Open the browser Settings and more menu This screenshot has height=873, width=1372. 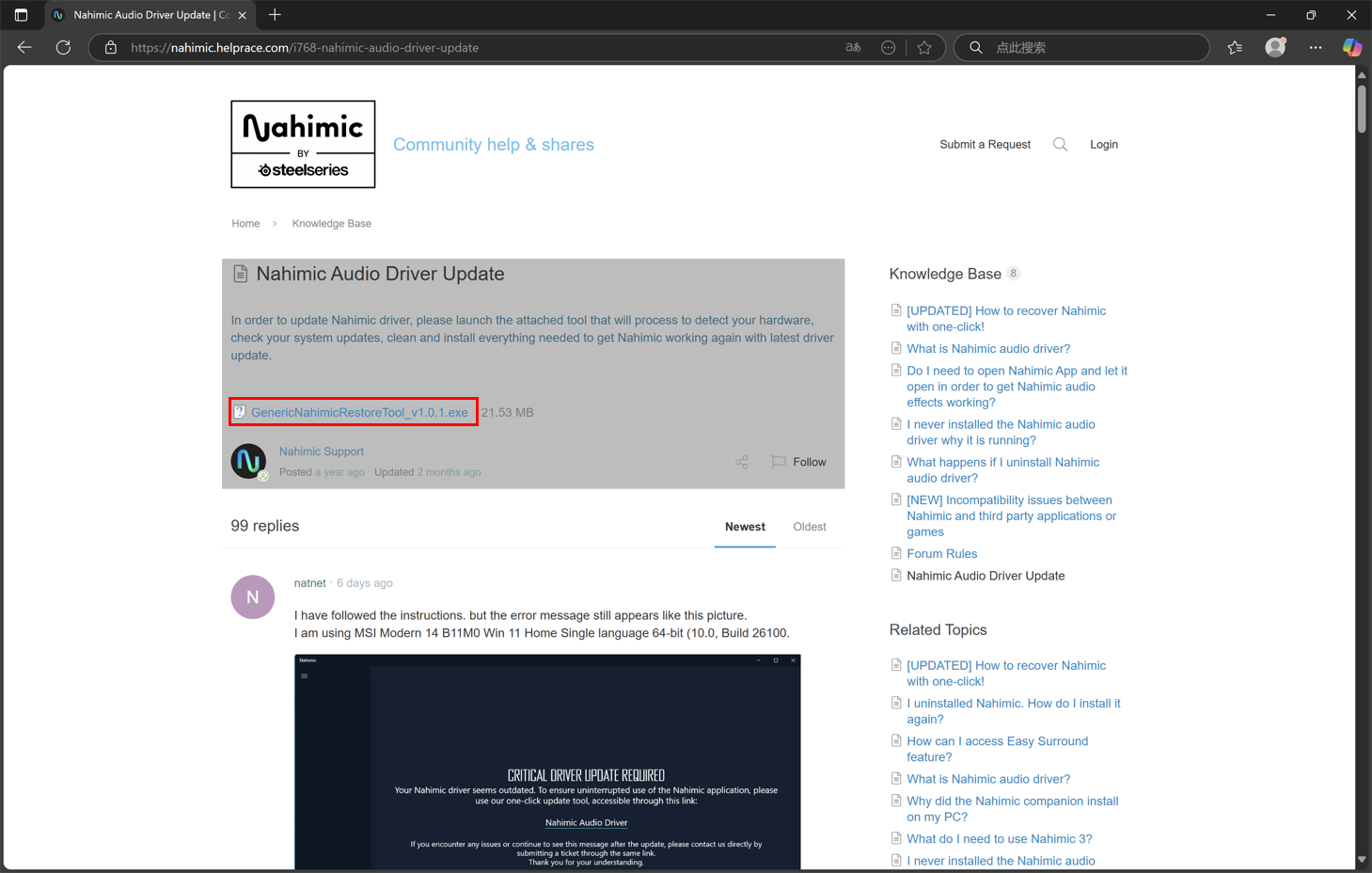1315,47
